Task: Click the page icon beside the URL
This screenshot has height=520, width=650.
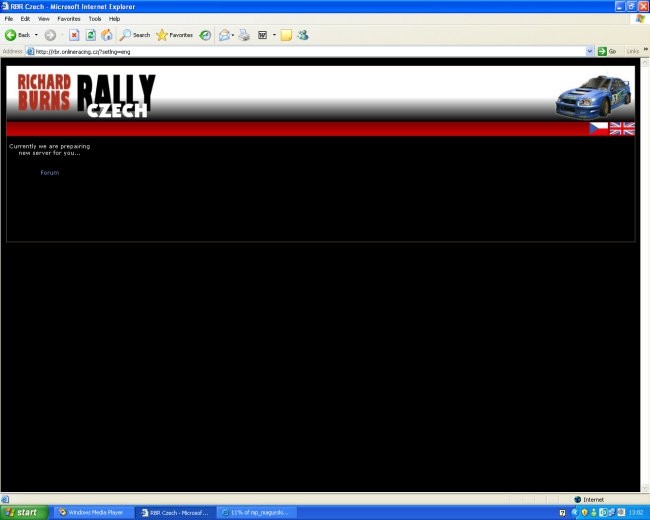Action: point(30,51)
